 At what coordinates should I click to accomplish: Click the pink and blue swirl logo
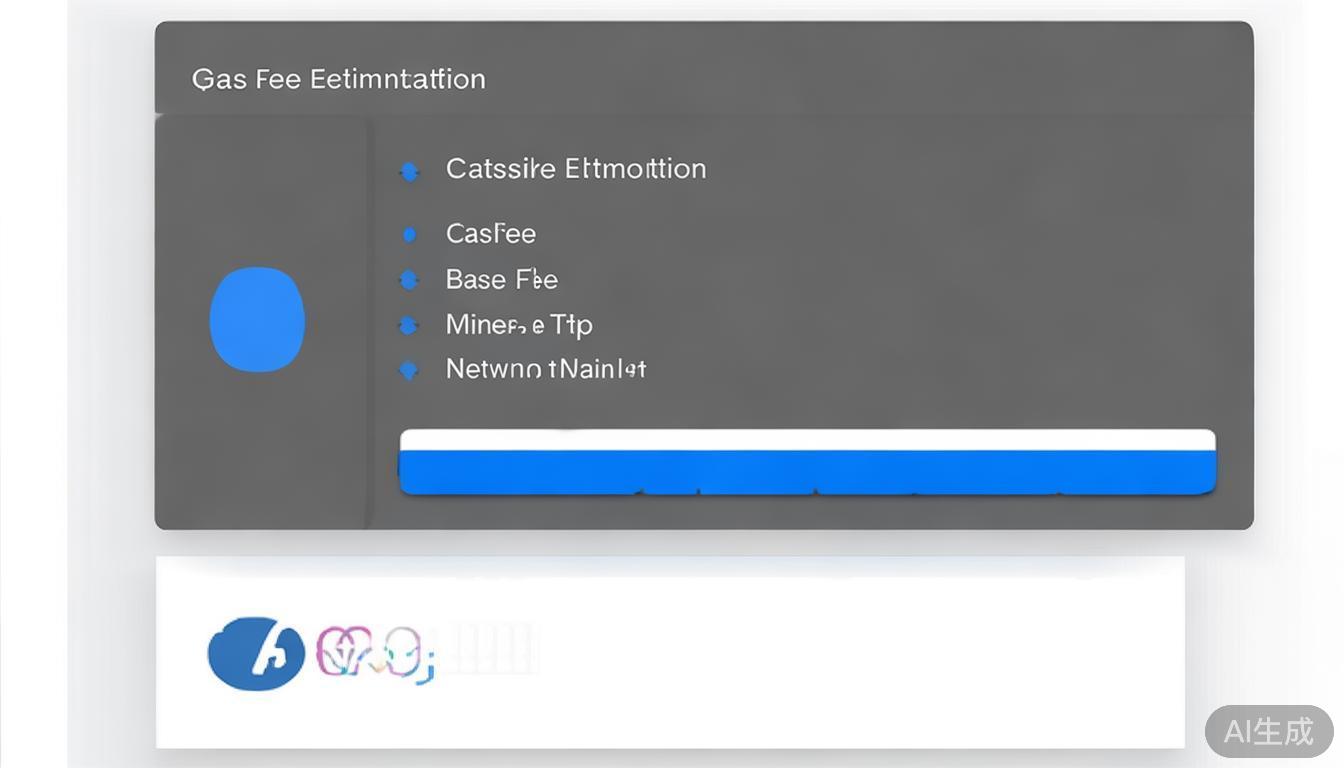(374, 652)
